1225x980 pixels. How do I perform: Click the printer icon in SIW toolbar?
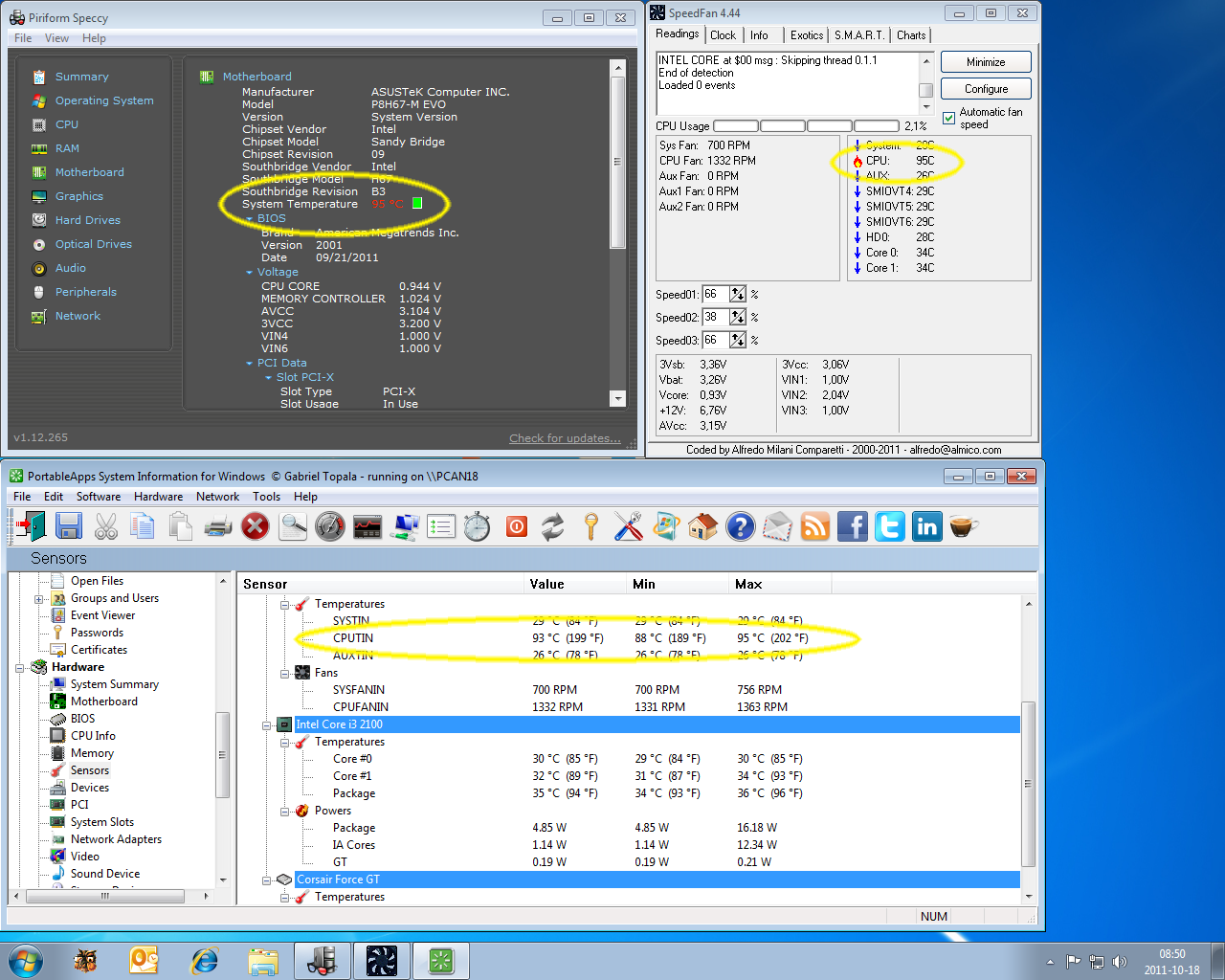tap(218, 526)
